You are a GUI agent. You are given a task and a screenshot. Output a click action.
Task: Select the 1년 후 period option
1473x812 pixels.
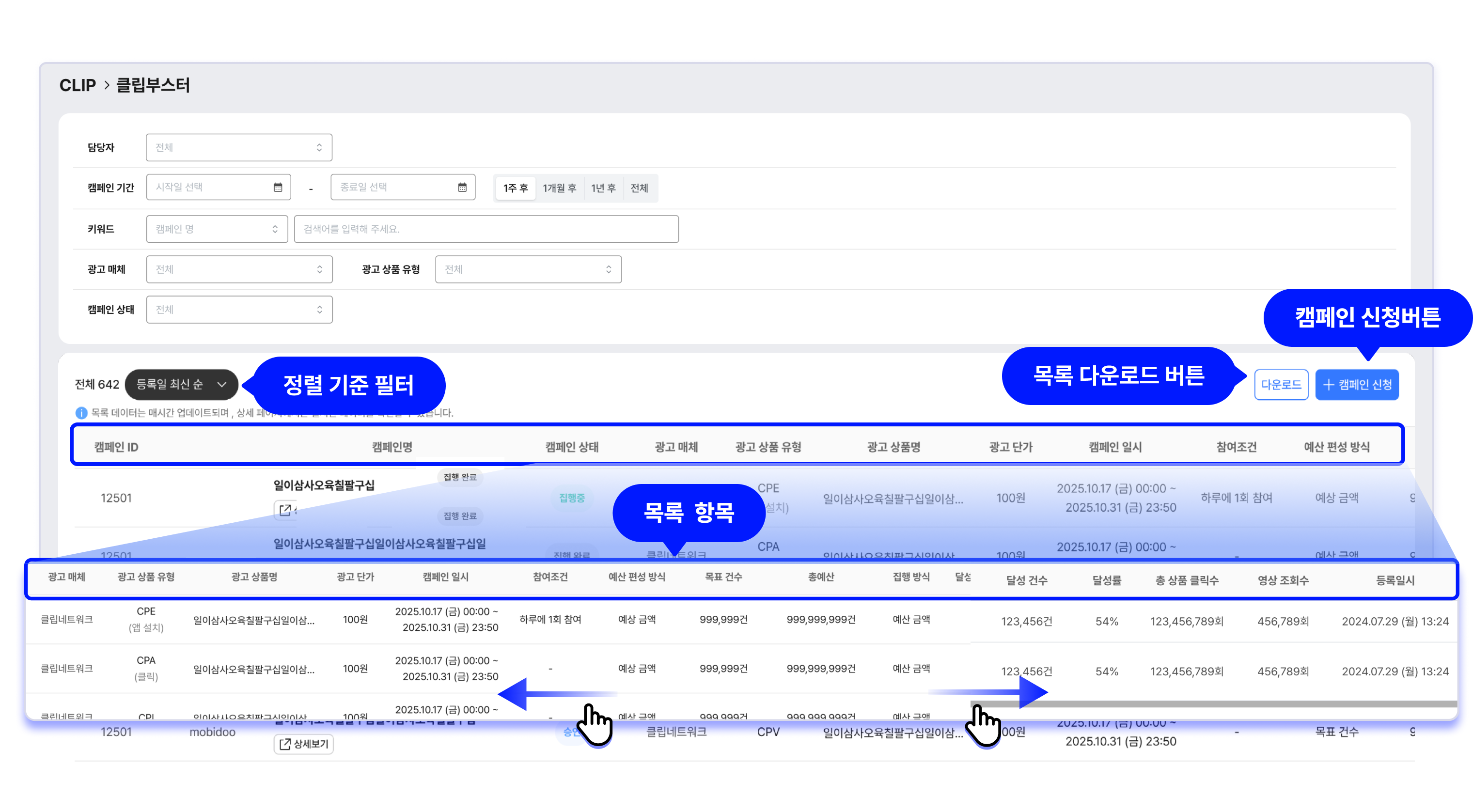click(x=603, y=187)
